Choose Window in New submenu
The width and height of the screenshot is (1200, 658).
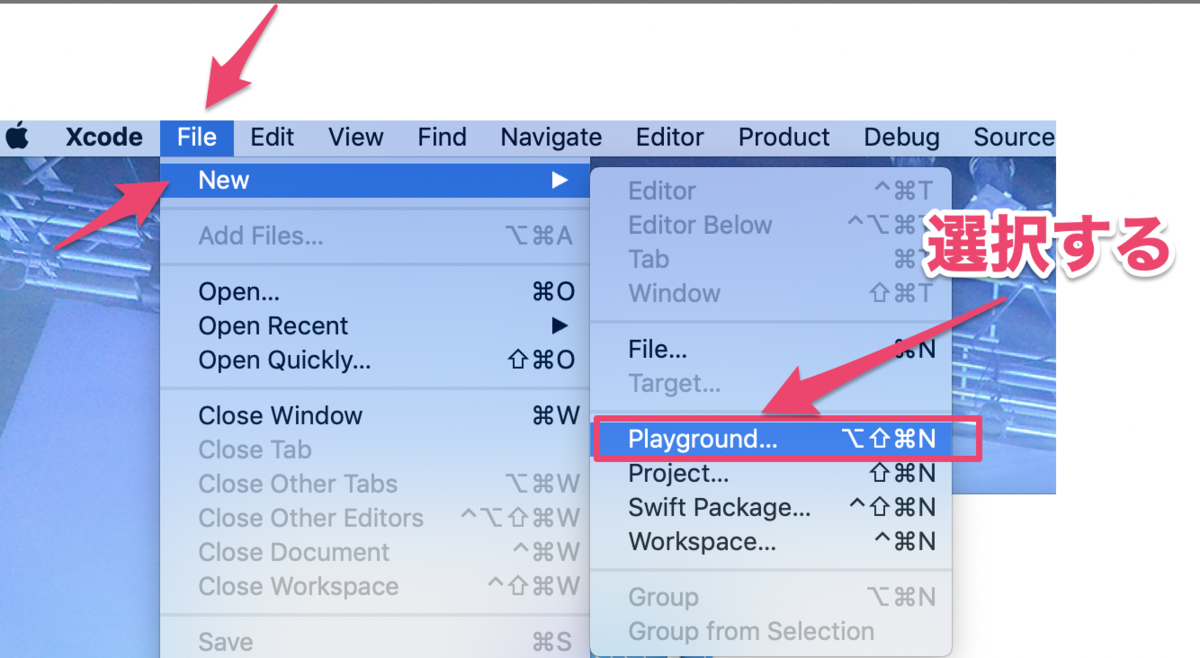[770, 293]
